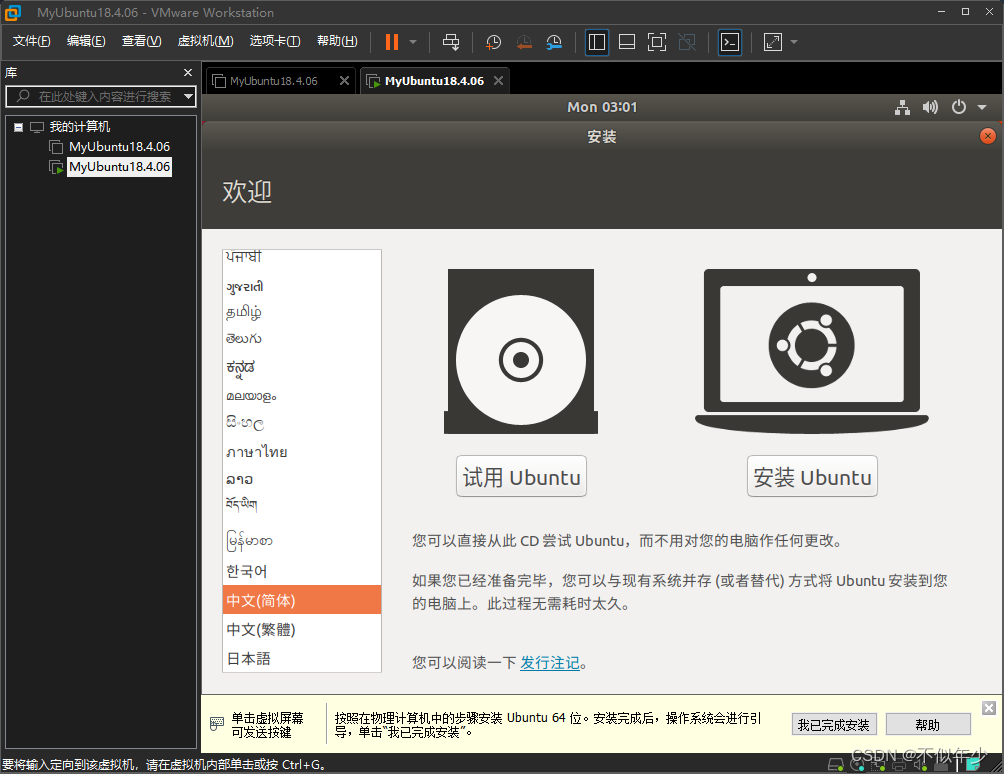The image size is (1004, 774).
Task: Toggle the thumbnail bar view
Action: pyautogui.click(x=627, y=42)
